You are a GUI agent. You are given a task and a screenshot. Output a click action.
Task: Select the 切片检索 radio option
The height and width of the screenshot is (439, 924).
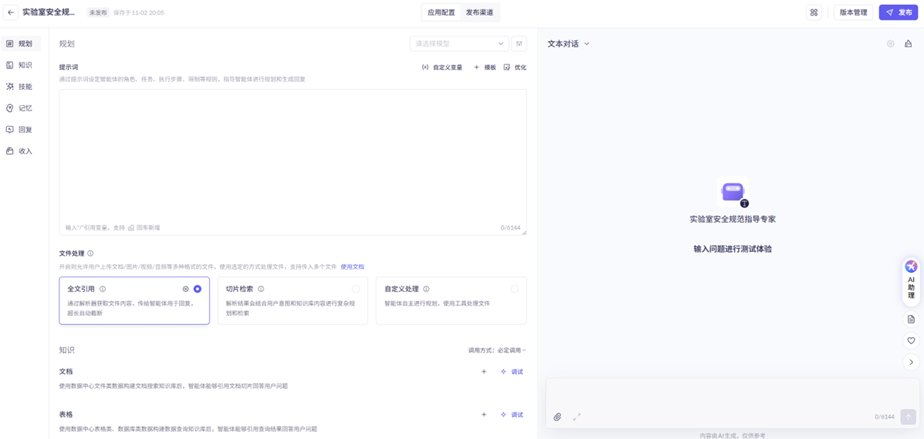click(x=355, y=289)
